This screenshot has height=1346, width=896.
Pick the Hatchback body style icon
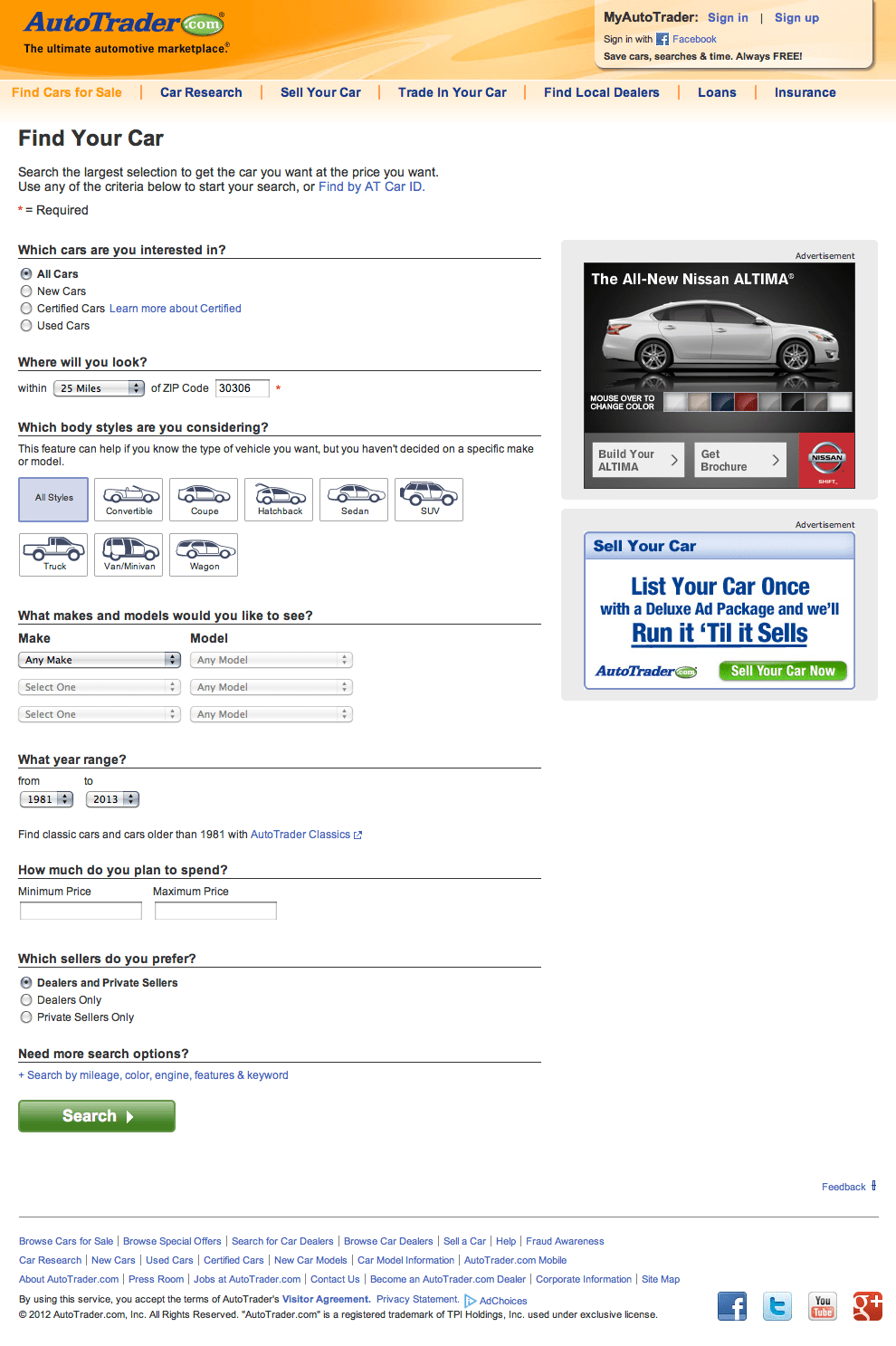point(279,500)
